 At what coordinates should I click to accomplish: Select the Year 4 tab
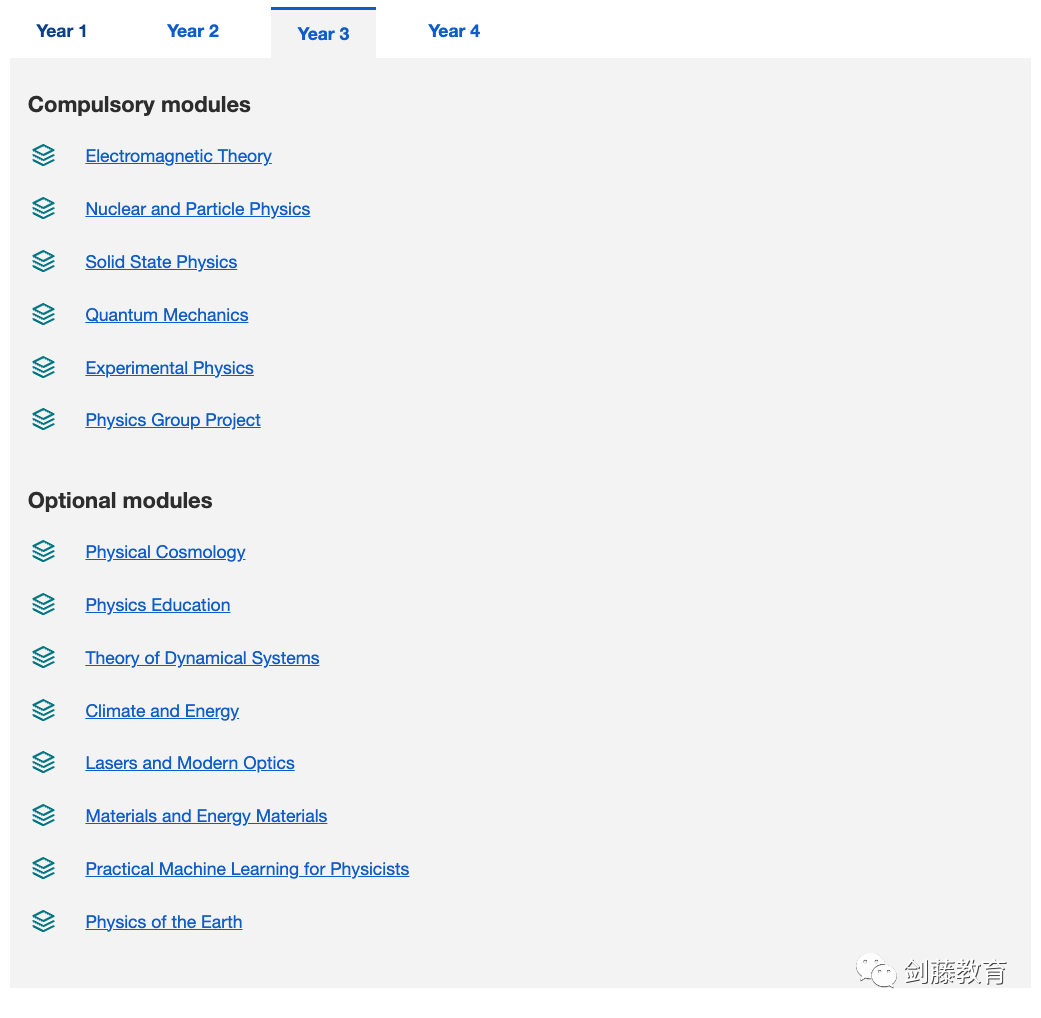[454, 31]
